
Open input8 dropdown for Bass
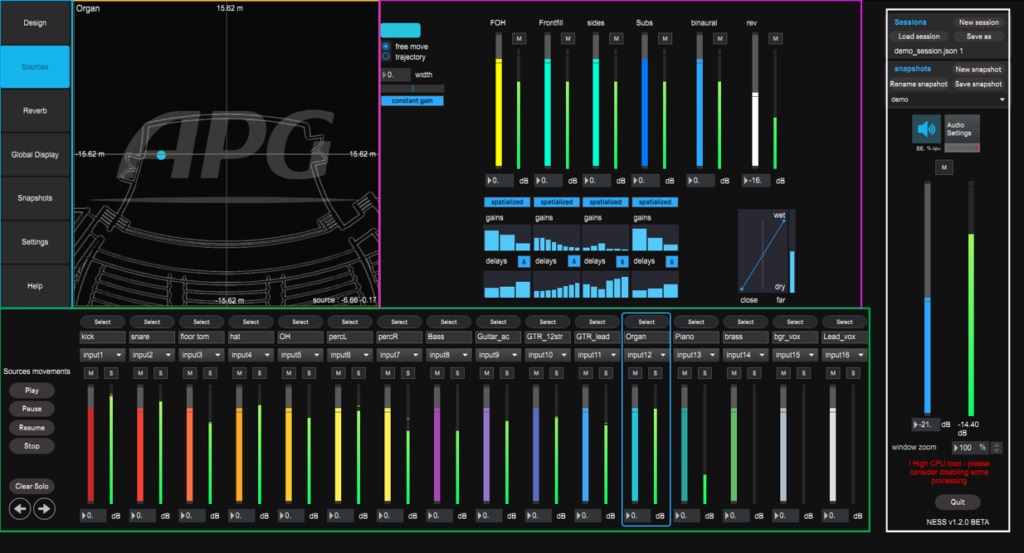coord(449,355)
